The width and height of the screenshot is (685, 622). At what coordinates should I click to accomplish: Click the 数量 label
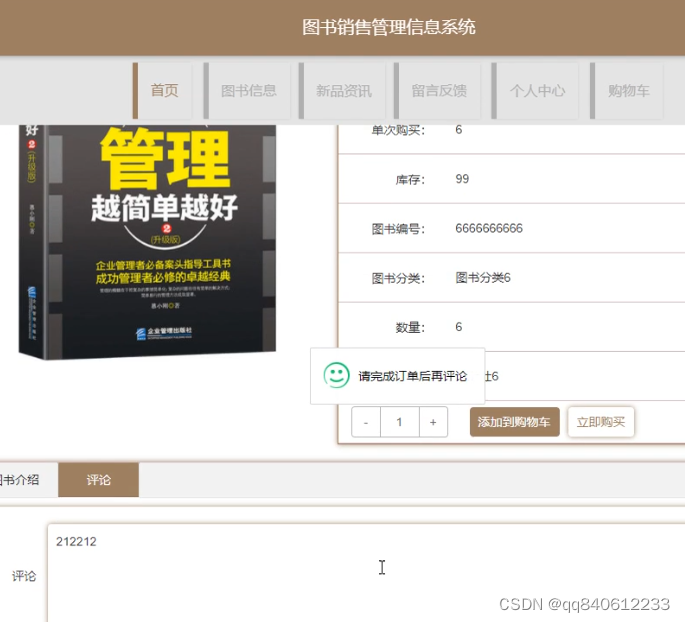[410, 327]
